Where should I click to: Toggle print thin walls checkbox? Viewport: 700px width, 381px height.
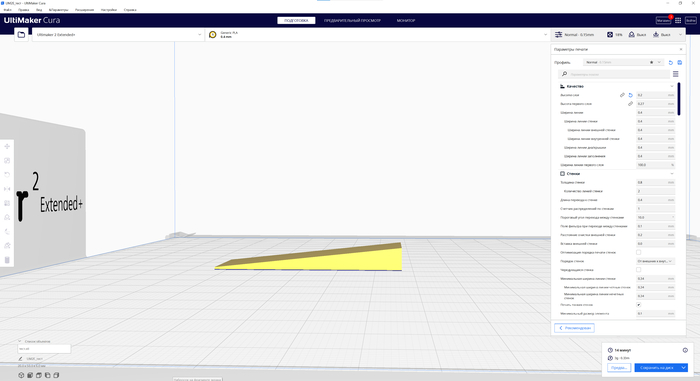click(x=638, y=305)
